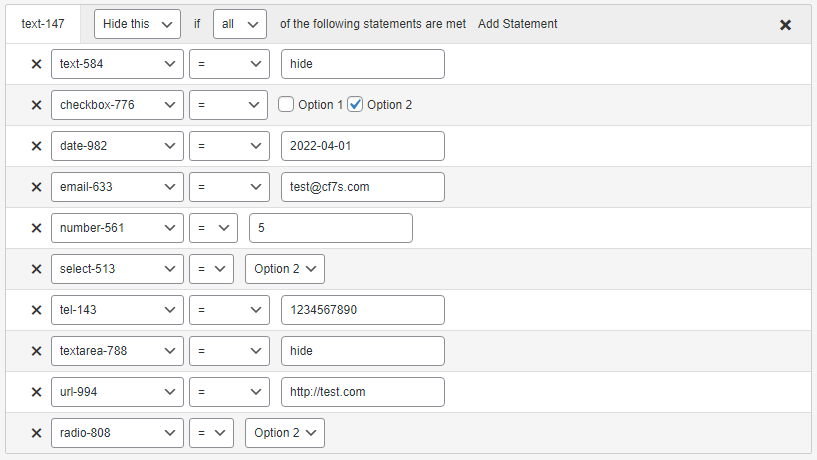Check the Option 1 checkbox

click(x=286, y=105)
